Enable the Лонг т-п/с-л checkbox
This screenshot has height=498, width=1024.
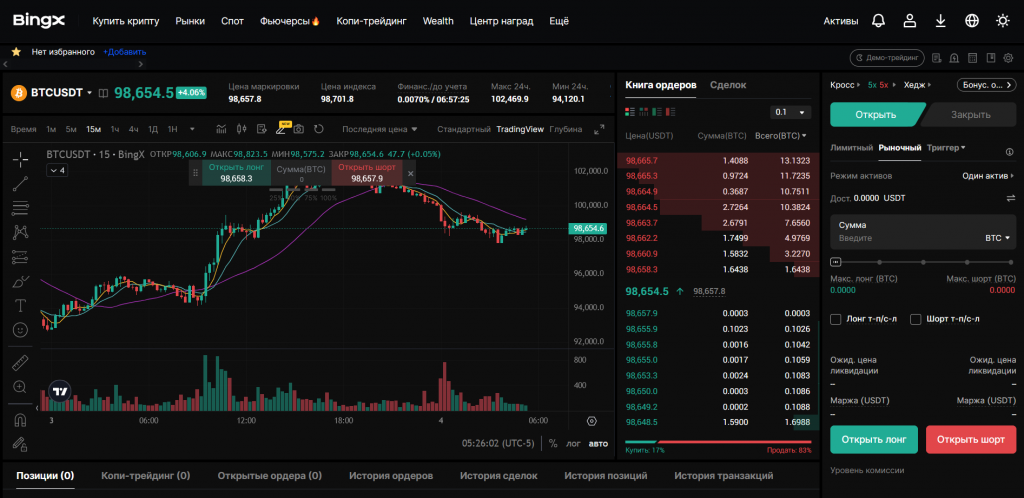(835, 319)
